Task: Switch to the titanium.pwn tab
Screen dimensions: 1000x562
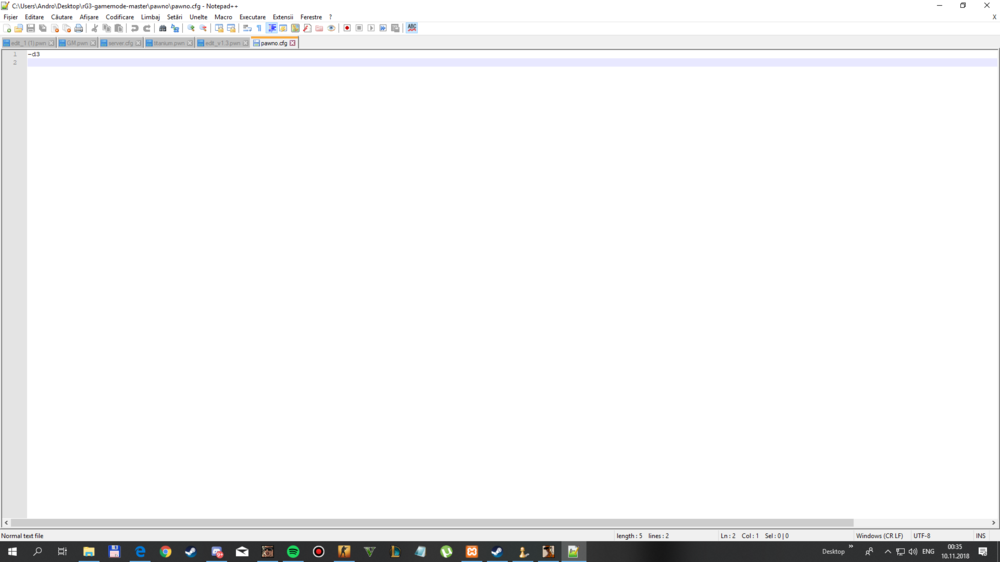Action: pyautogui.click(x=169, y=43)
